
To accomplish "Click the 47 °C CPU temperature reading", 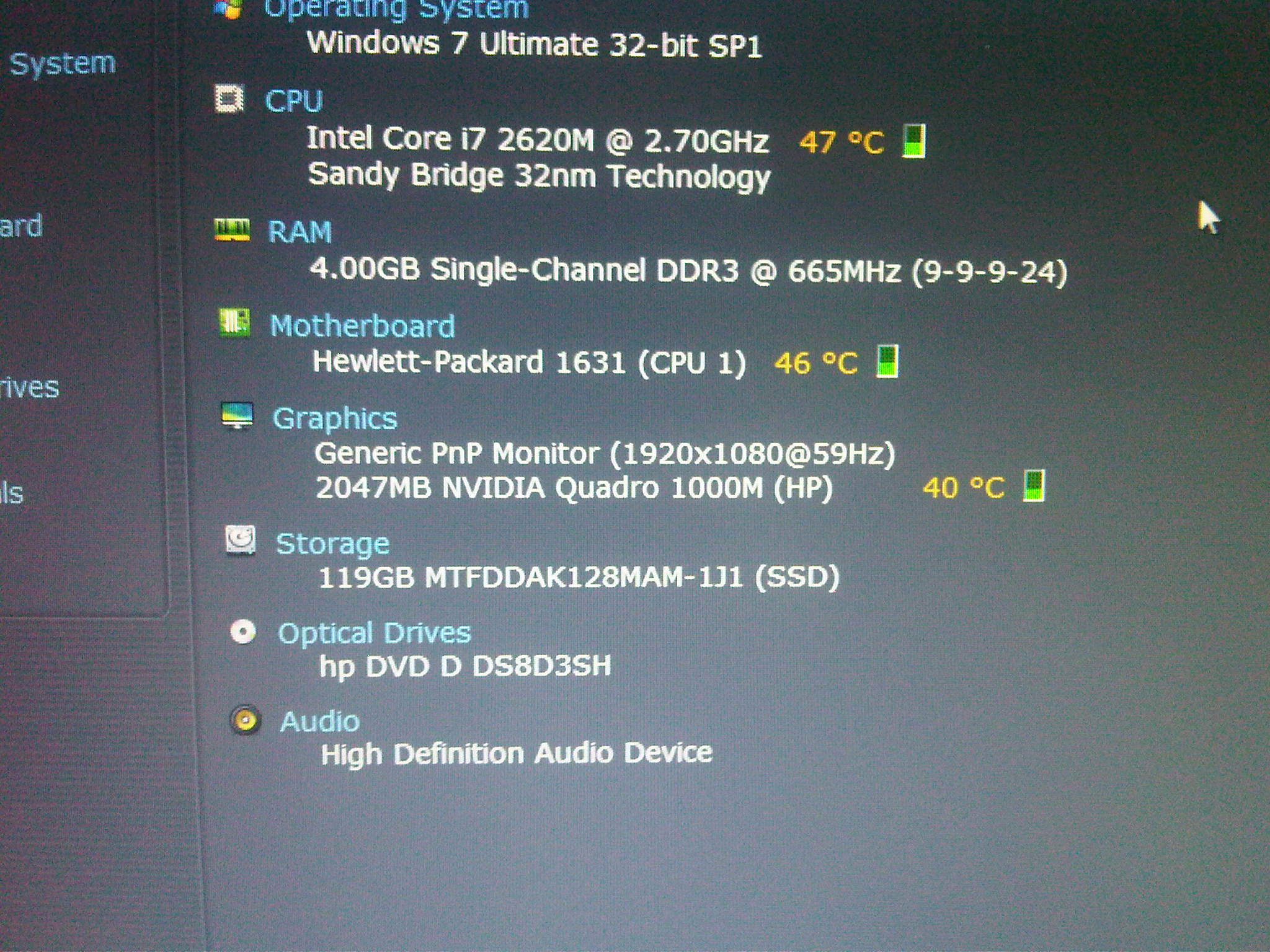I will [841, 142].
